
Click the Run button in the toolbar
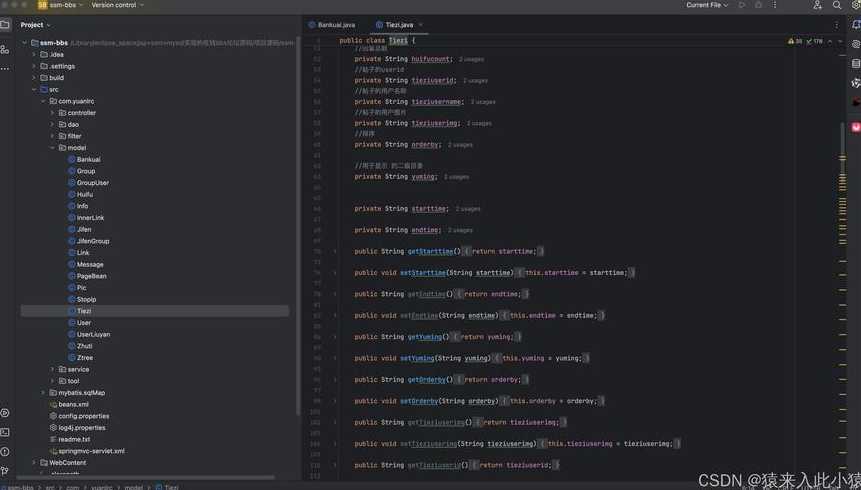(742, 5)
